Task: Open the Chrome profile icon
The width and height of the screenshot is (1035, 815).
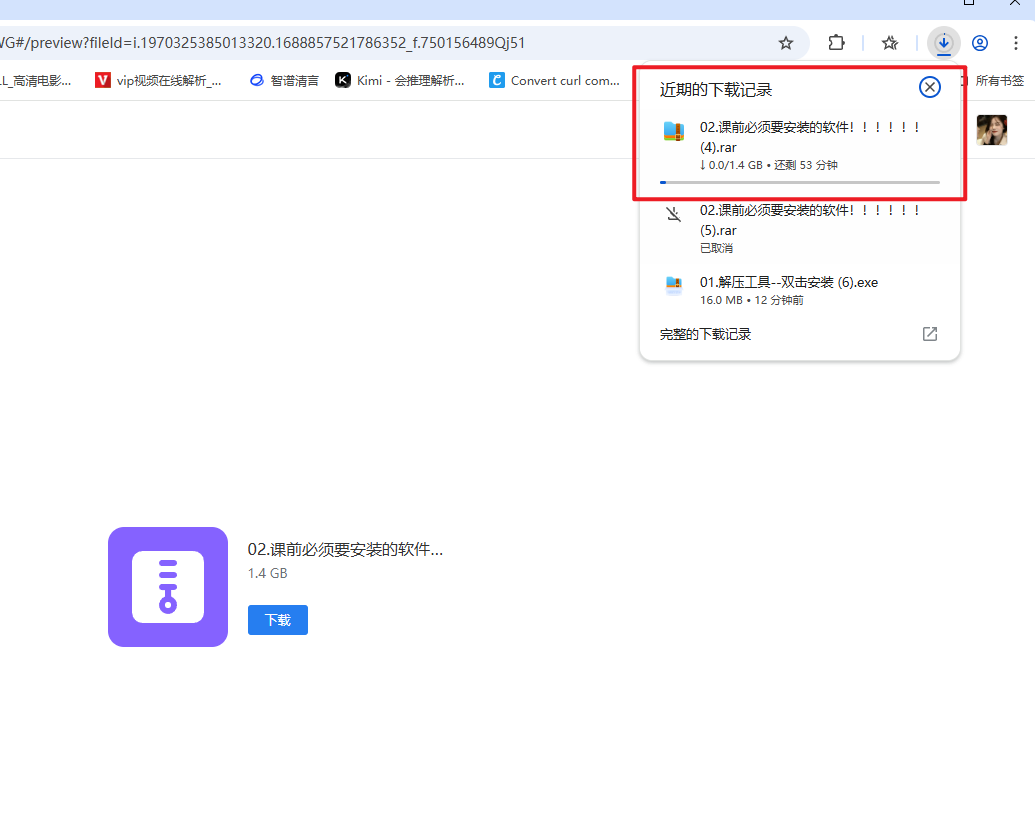Action: (980, 44)
